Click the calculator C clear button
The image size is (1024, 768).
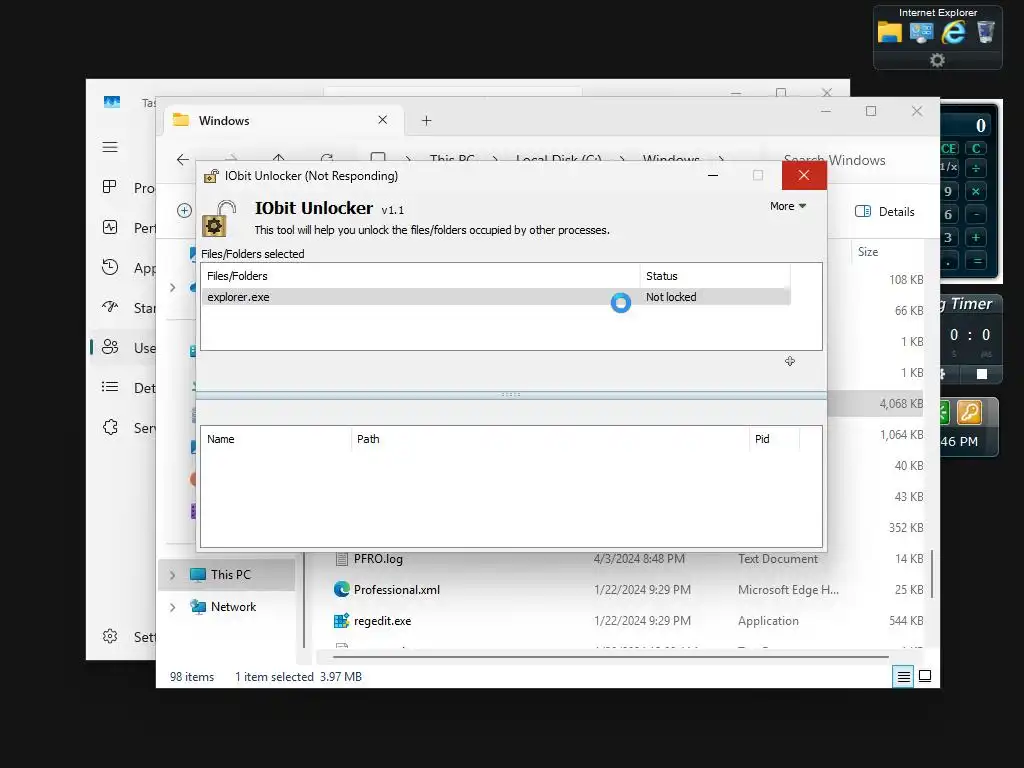[x=976, y=148]
